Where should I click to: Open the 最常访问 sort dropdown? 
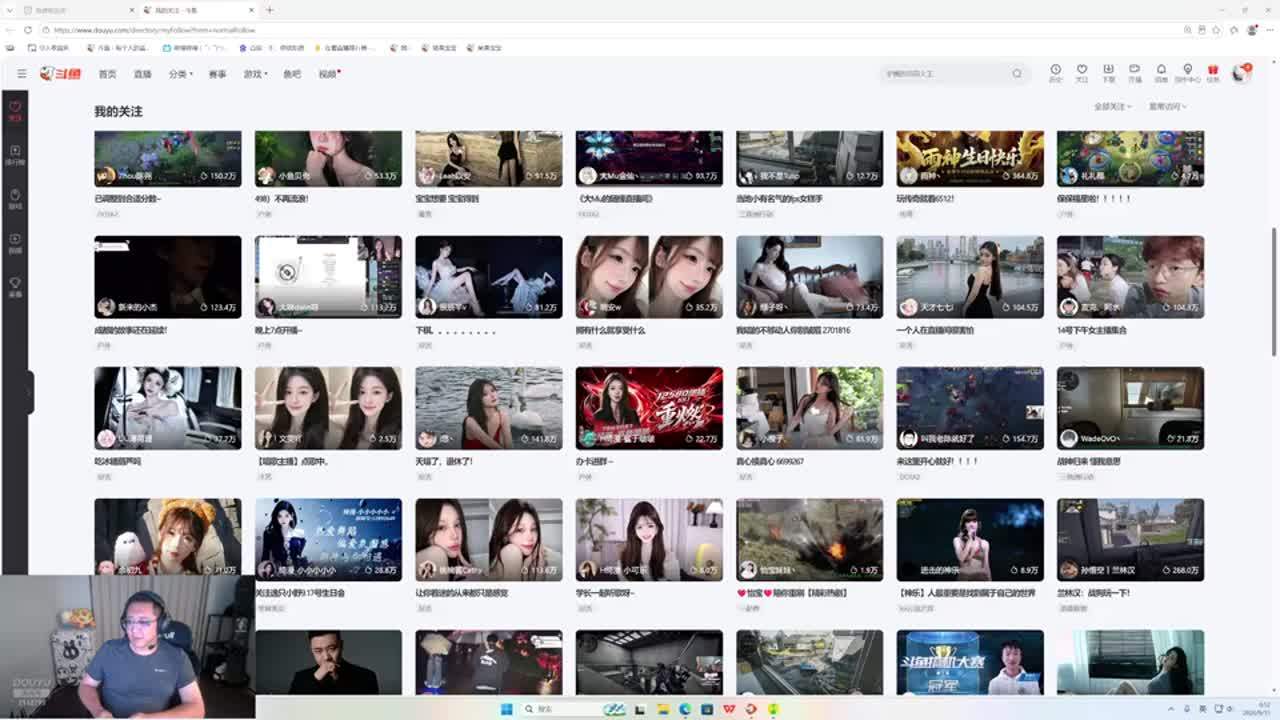[1167, 106]
